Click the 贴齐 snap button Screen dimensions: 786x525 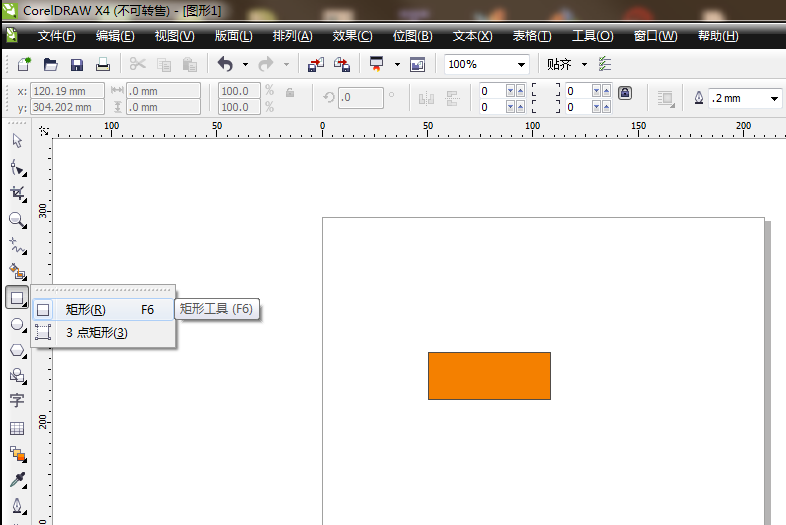point(559,64)
